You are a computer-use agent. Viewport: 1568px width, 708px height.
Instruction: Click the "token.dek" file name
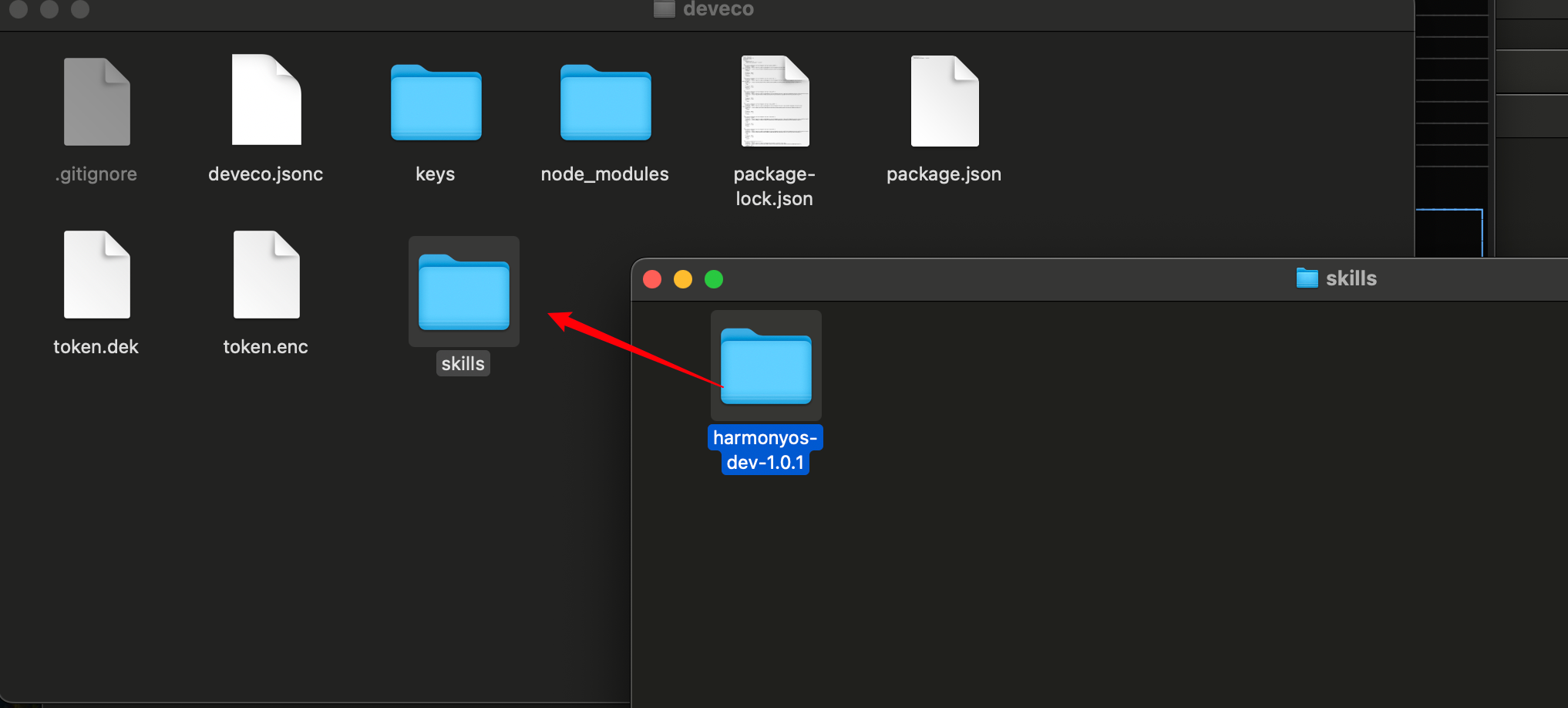pyautogui.click(x=96, y=347)
